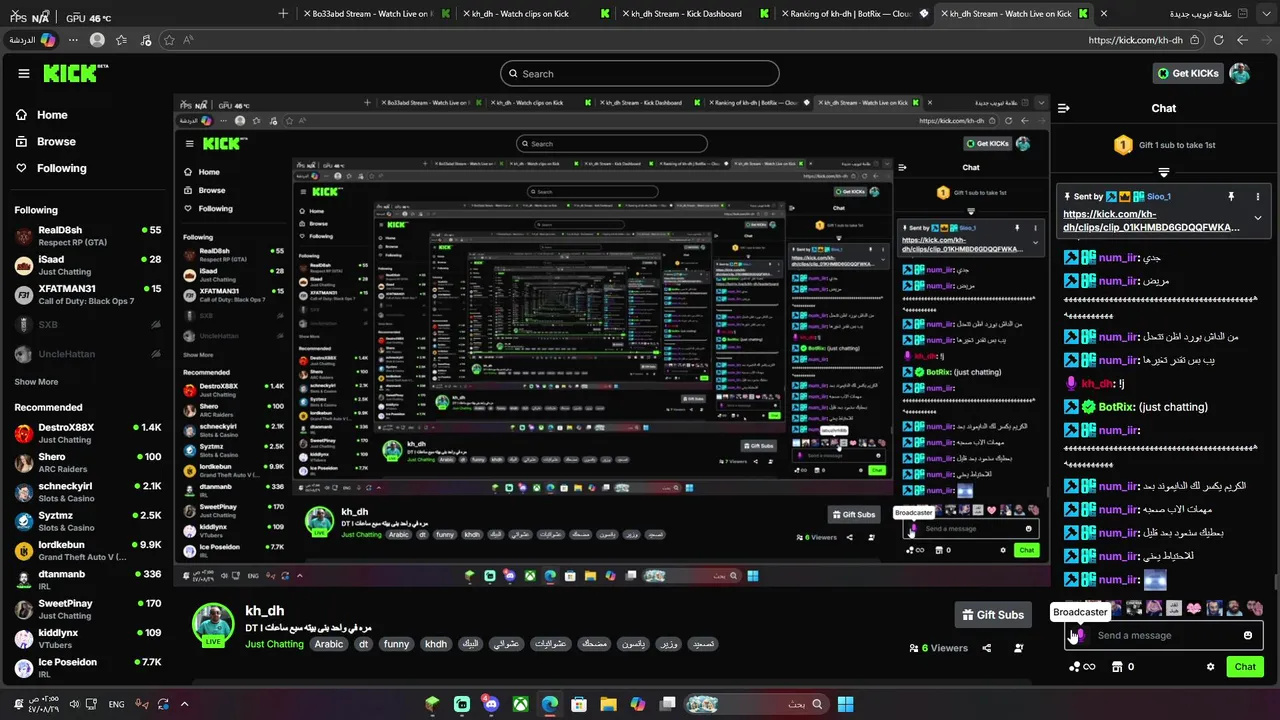This screenshot has width=1280, height=720.
Task: Click the khdh tag under stream title
Action: pyautogui.click(x=436, y=644)
